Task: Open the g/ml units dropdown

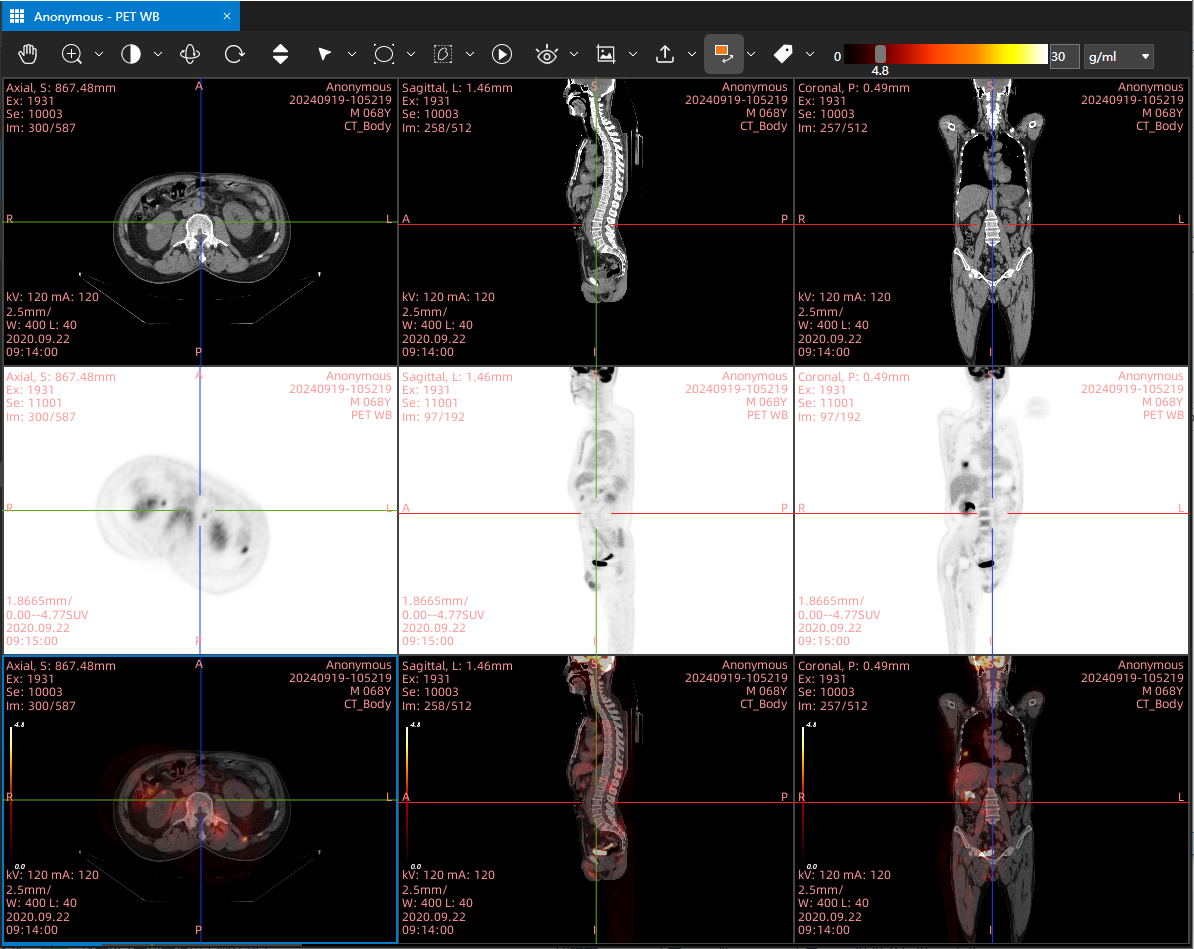Action: click(1119, 56)
